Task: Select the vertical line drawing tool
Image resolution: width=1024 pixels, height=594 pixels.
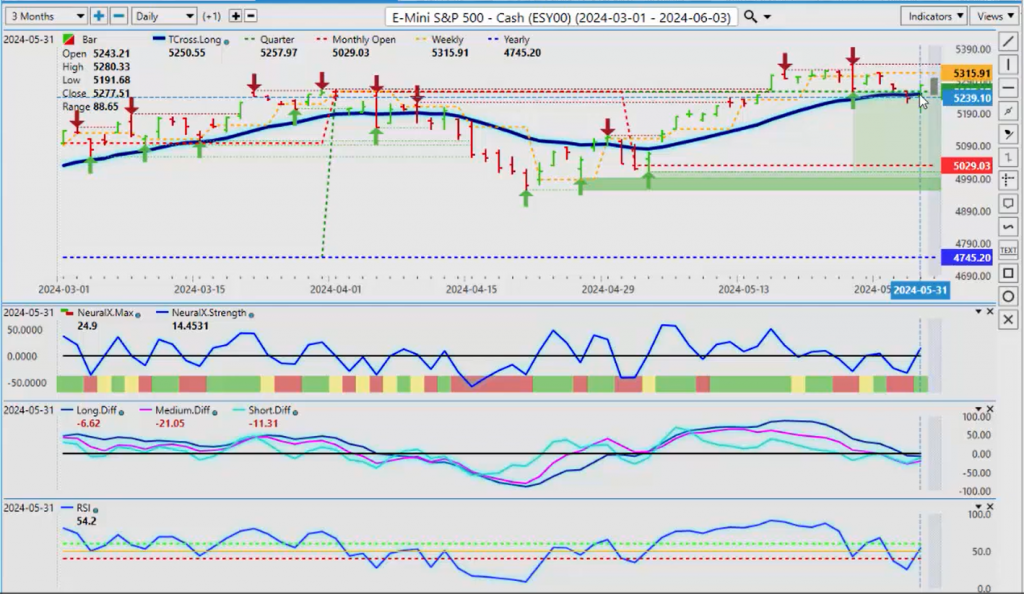Action: point(1008,64)
